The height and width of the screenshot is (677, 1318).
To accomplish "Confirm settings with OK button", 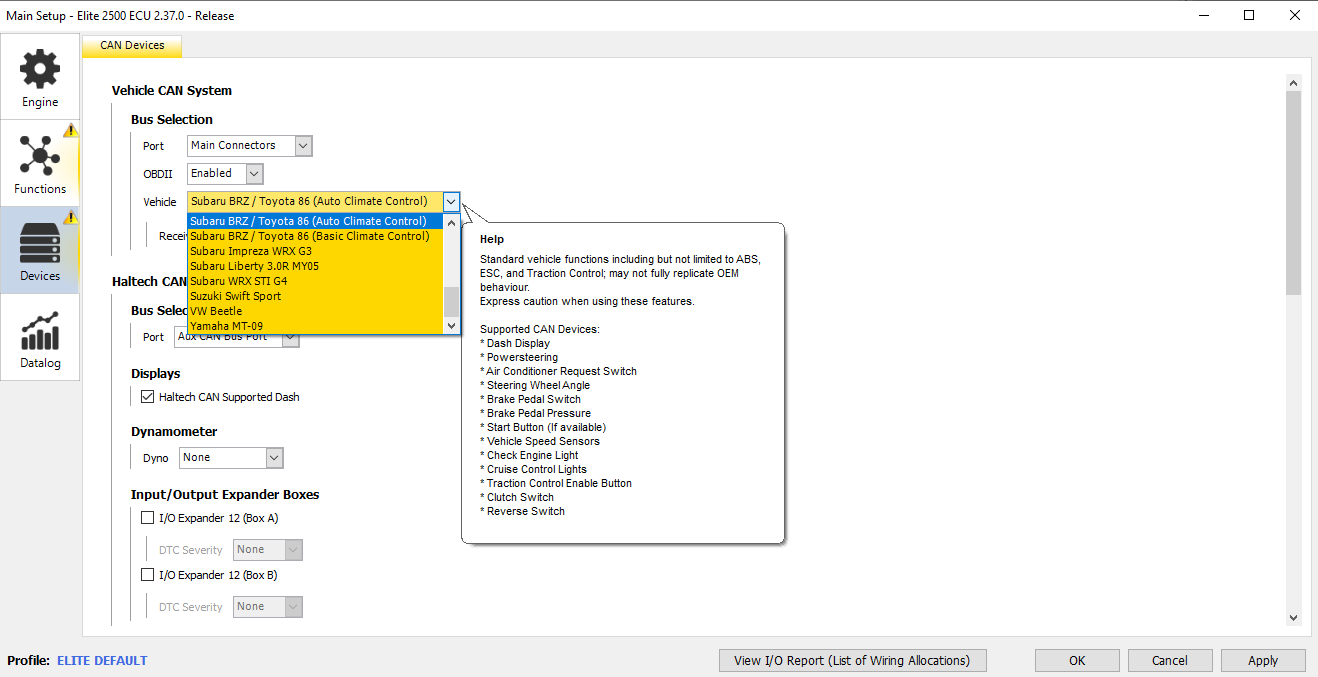I will tap(1077, 660).
